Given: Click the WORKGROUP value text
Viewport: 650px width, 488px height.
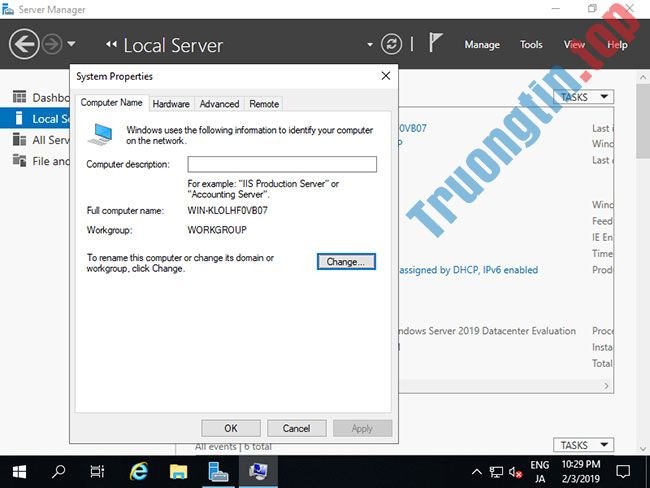Looking at the screenshot, I should tap(217, 230).
